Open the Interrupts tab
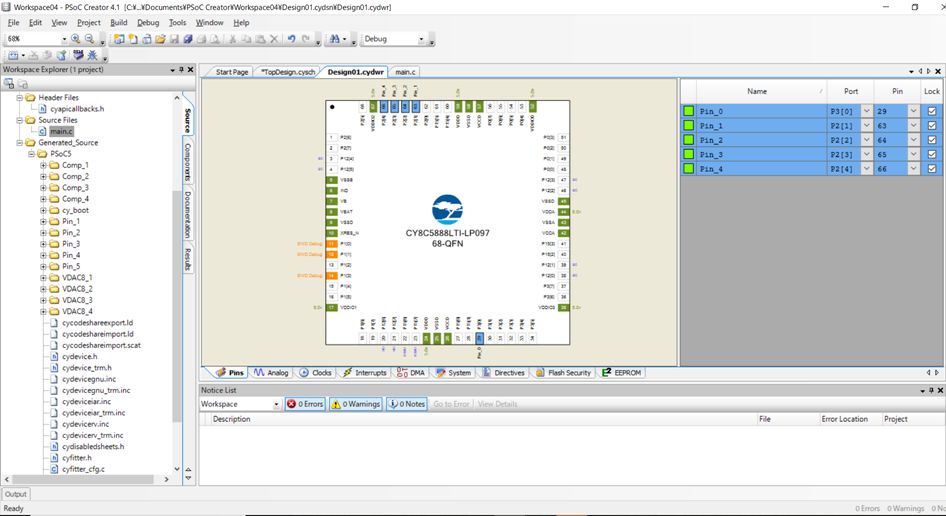The height and width of the screenshot is (516, 946). (364, 372)
